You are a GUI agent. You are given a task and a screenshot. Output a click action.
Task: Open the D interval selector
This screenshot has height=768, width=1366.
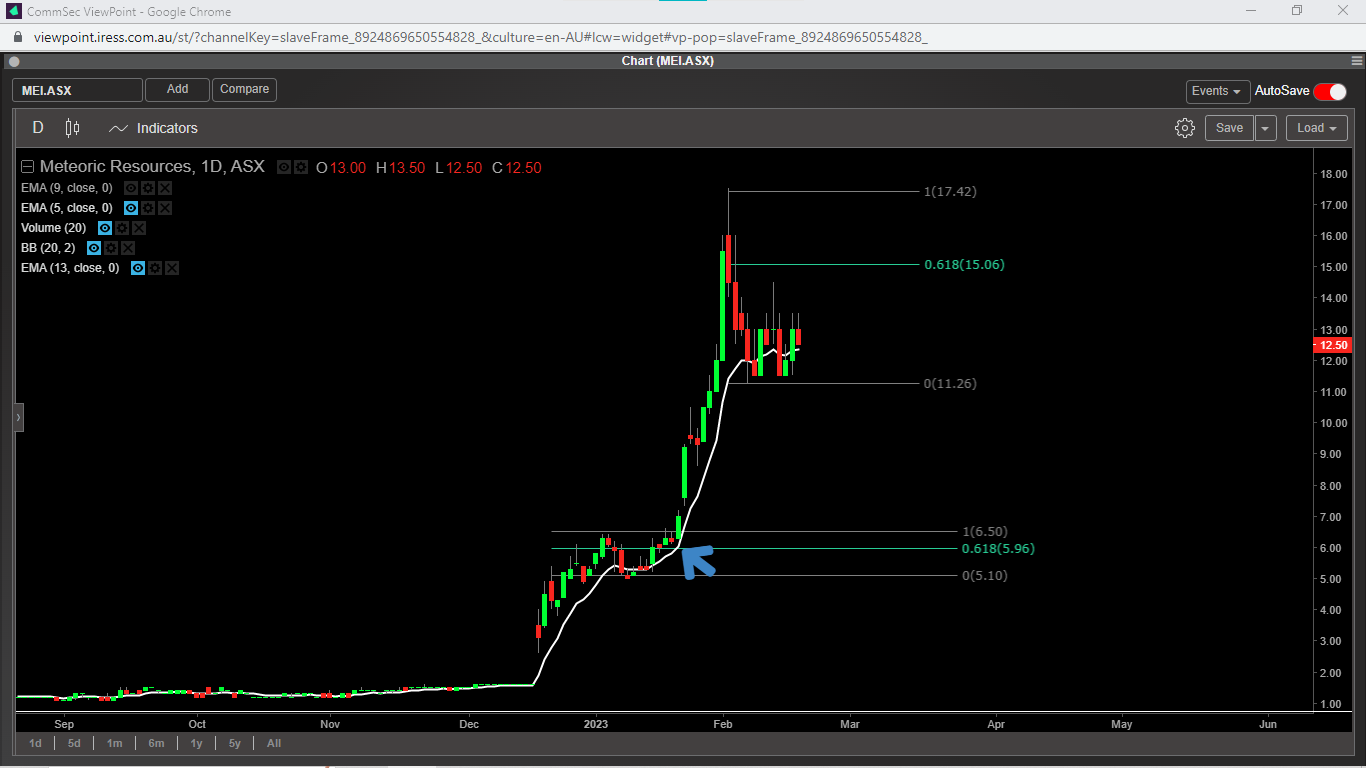38,128
